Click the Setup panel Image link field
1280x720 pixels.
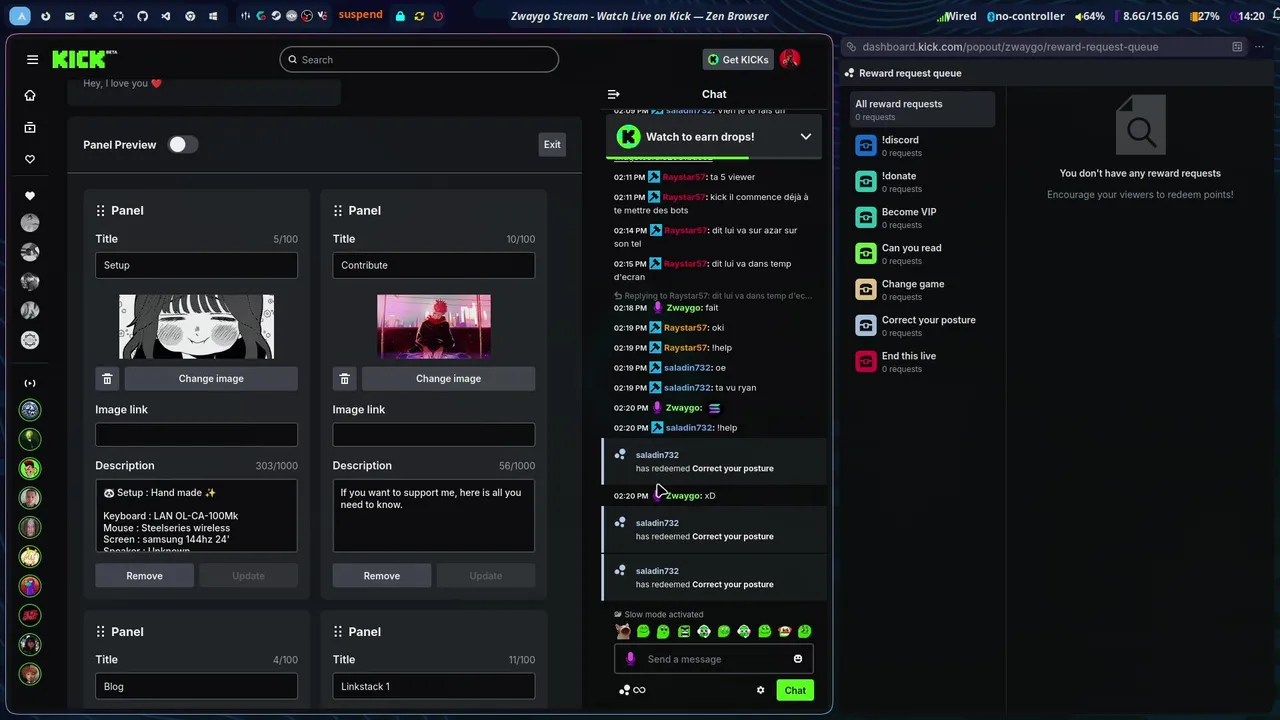pos(196,434)
